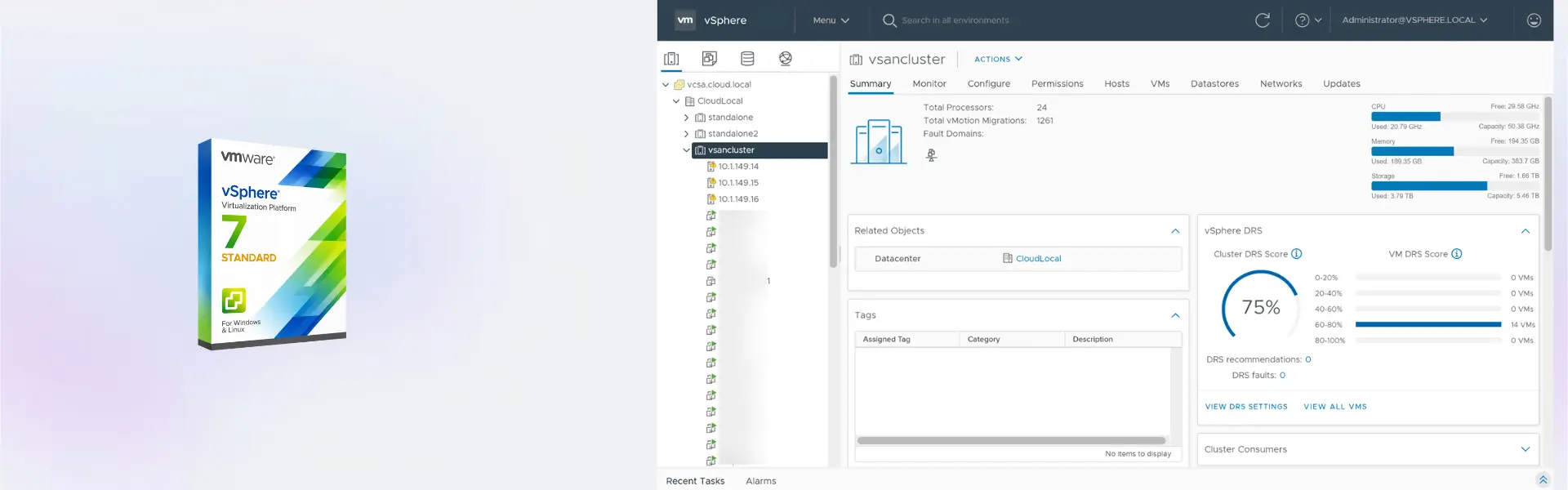The height and width of the screenshot is (490, 1568).
Task: Switch to the Permissions tab
Action: [1058, 84]
